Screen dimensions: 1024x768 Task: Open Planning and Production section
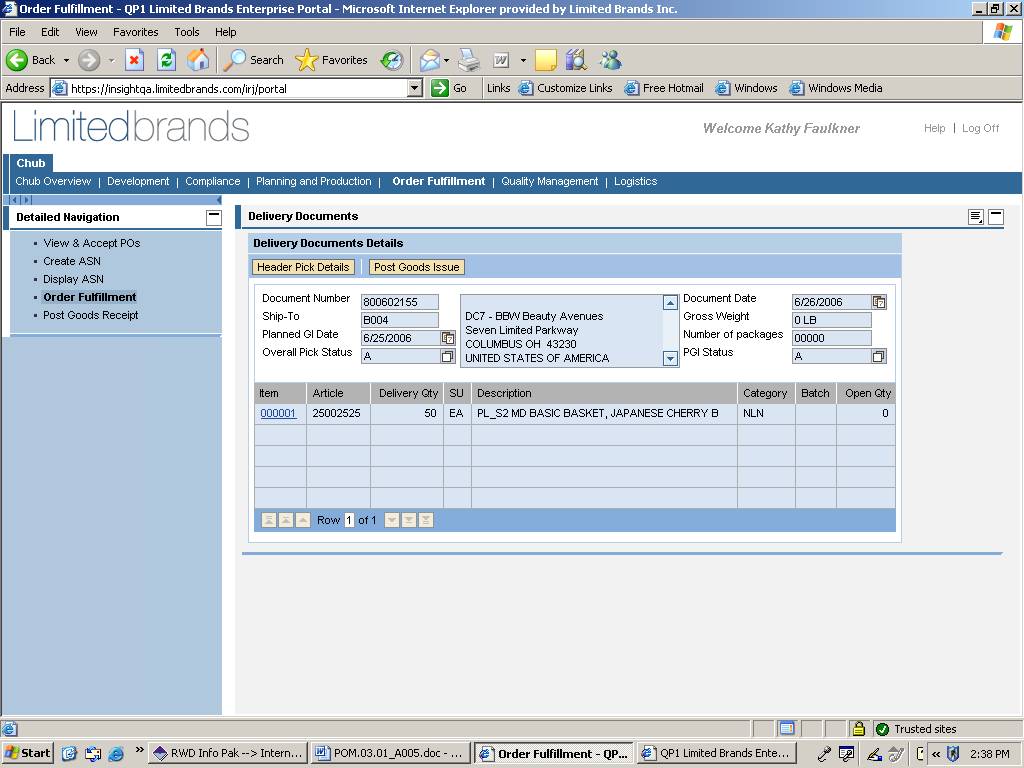313,182
